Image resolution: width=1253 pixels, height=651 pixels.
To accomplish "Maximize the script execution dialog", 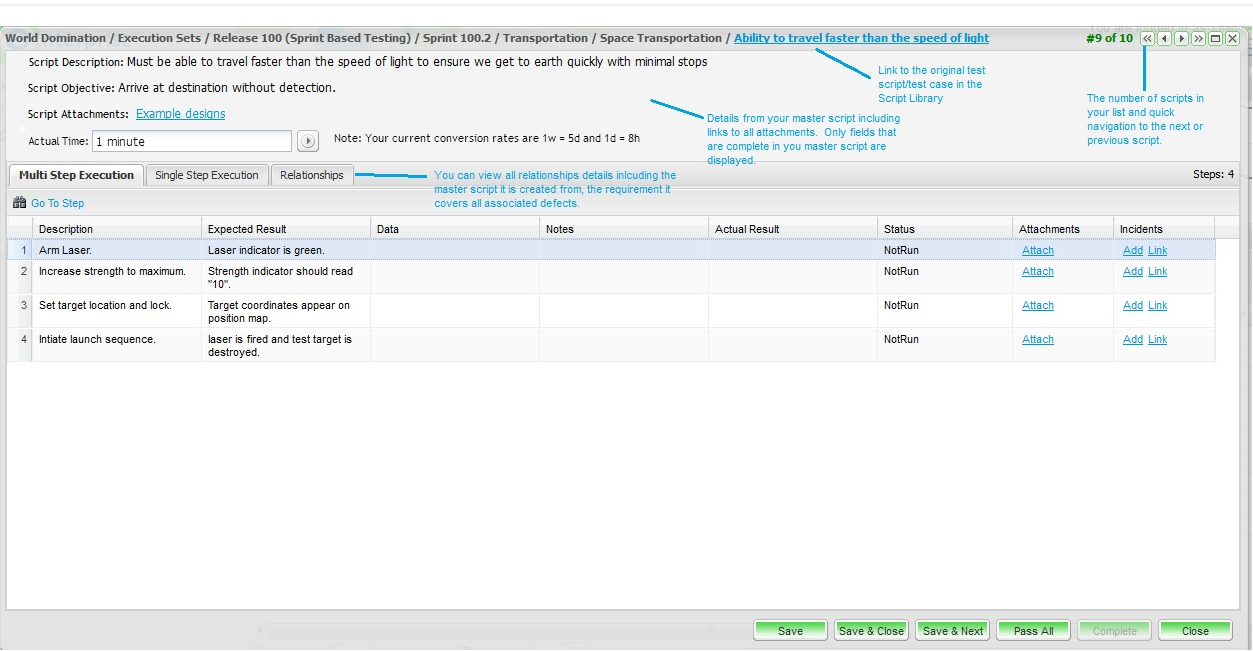I will [x=1215, y=39].
